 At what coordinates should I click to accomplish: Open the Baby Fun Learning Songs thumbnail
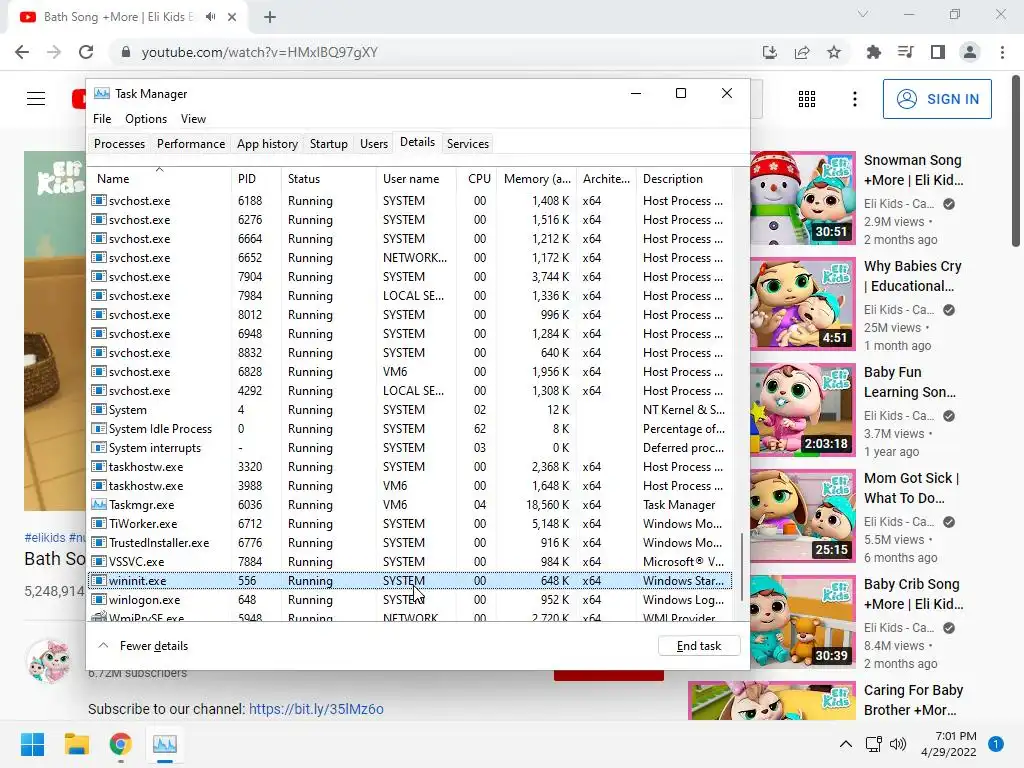pos(802,410)
